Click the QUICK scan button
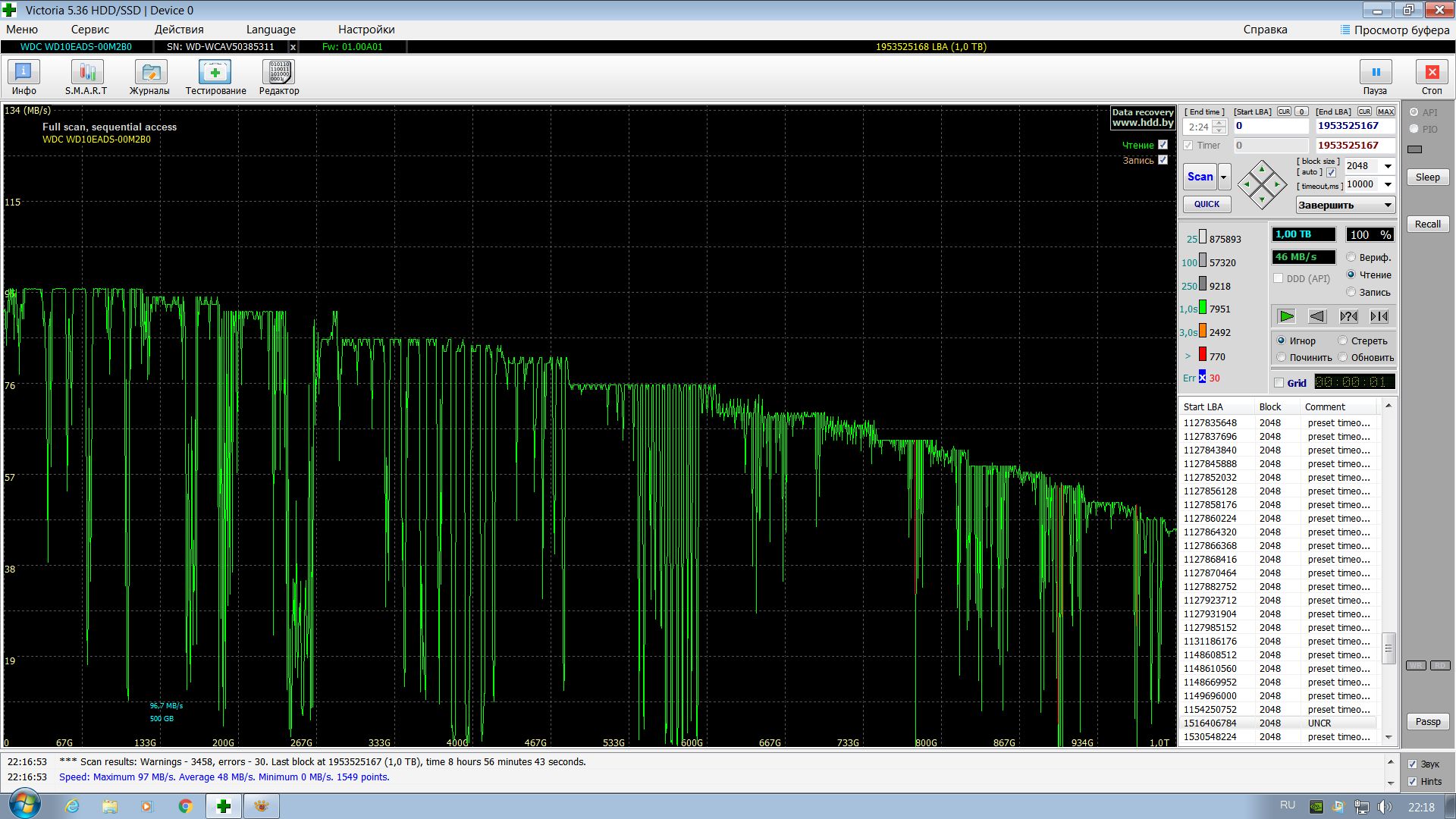 (1207, 204)
